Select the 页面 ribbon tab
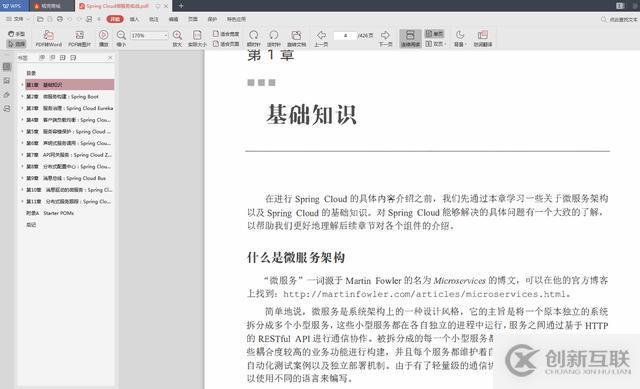 coord(193,19)
